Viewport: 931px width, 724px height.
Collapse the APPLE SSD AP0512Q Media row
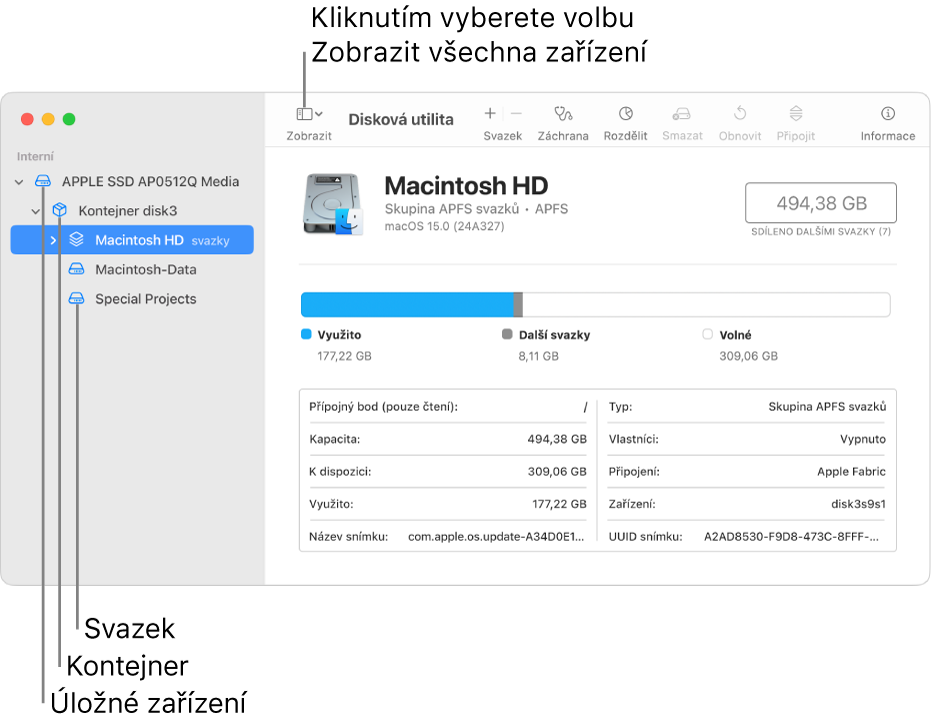coord(19,182)
